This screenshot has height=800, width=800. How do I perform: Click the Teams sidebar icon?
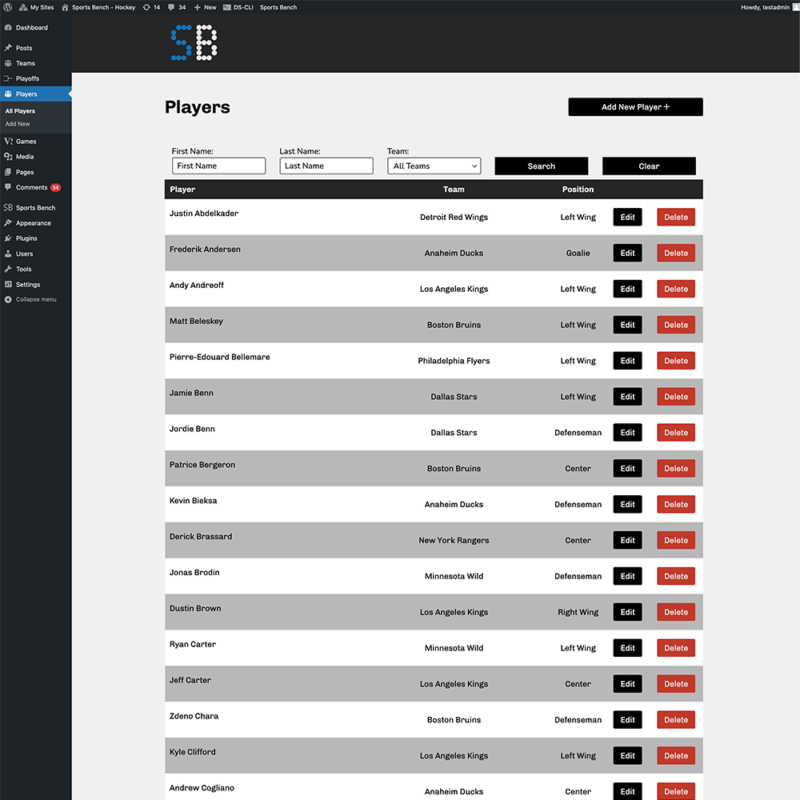(8, 63)
